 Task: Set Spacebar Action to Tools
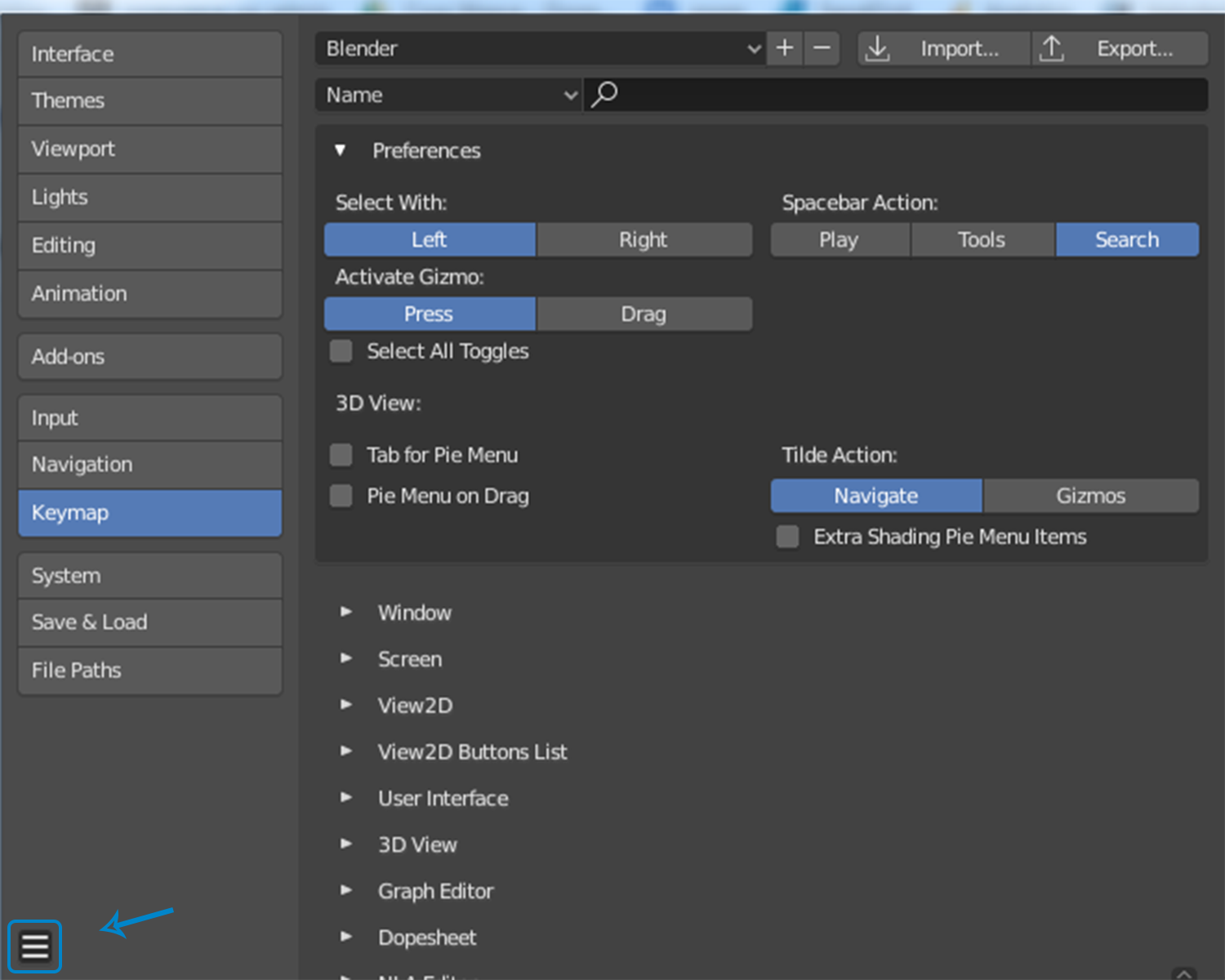click(982, 239)
